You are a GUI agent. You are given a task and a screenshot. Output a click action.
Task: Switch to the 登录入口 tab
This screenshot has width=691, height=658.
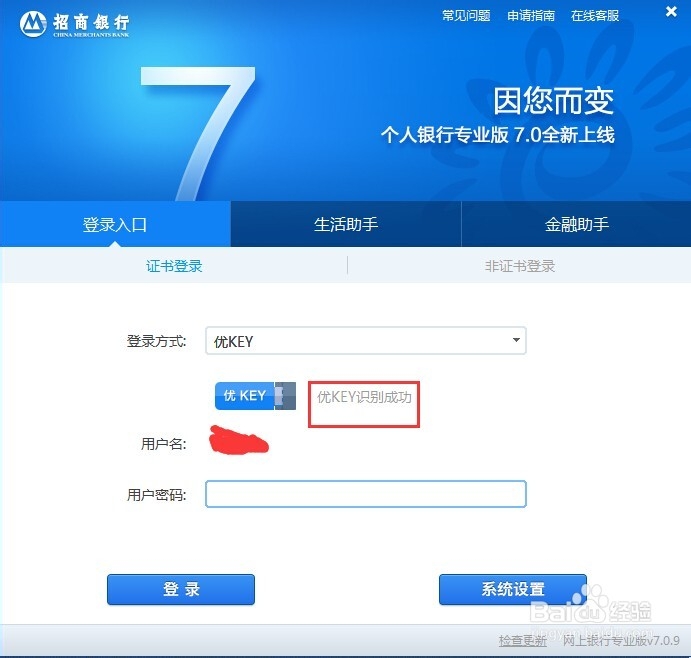click(x=115, y=224)
